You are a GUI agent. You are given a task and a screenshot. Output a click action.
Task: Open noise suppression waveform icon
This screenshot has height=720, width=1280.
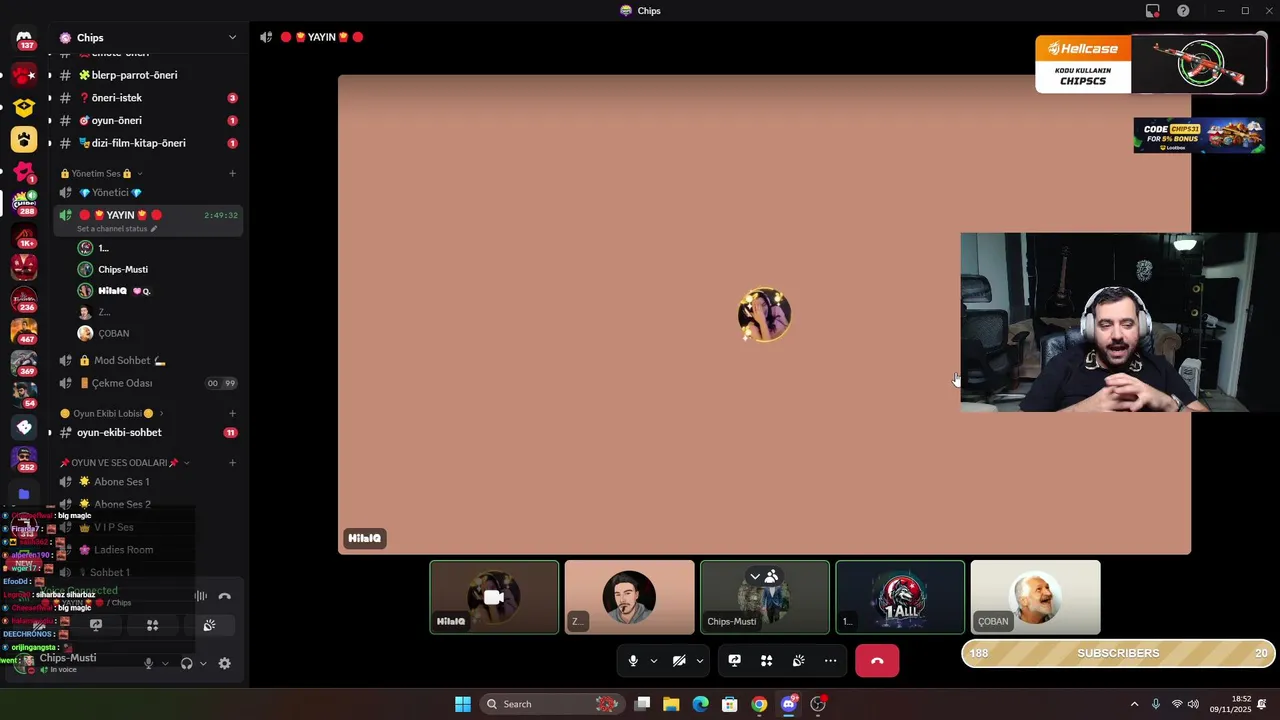click(x=201, y=596)
